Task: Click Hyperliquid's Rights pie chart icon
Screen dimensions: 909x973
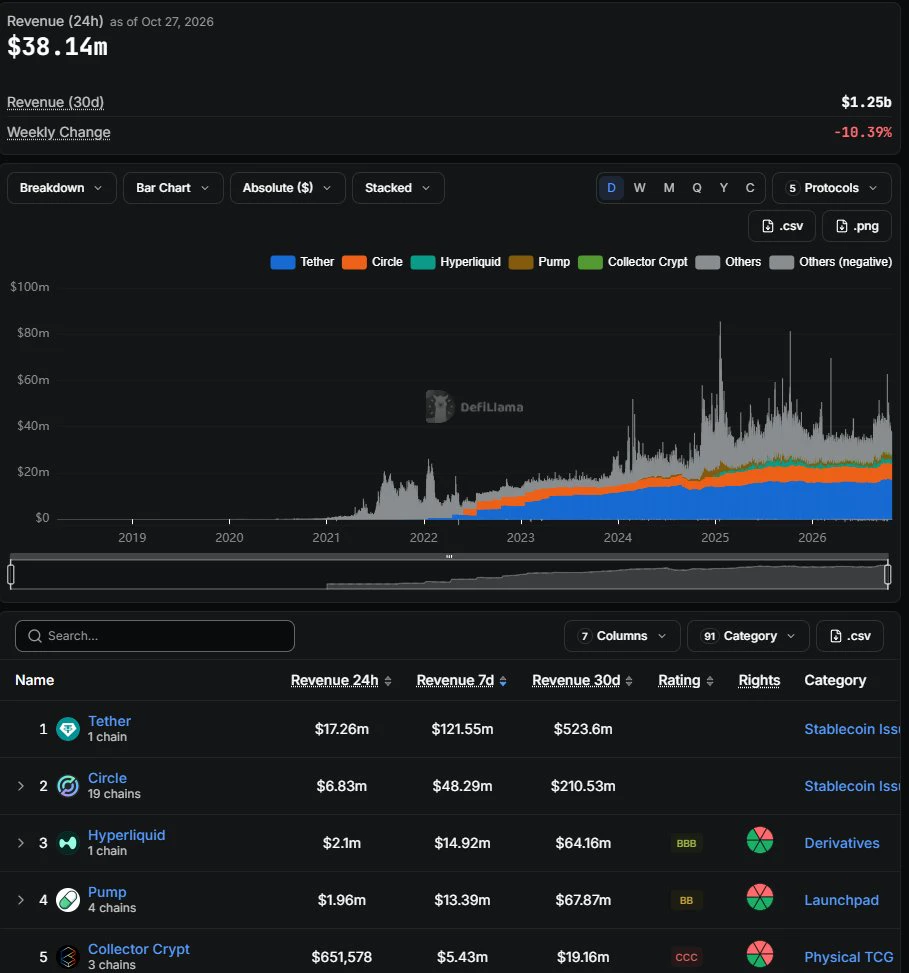Action: click(x=759, y=840)
